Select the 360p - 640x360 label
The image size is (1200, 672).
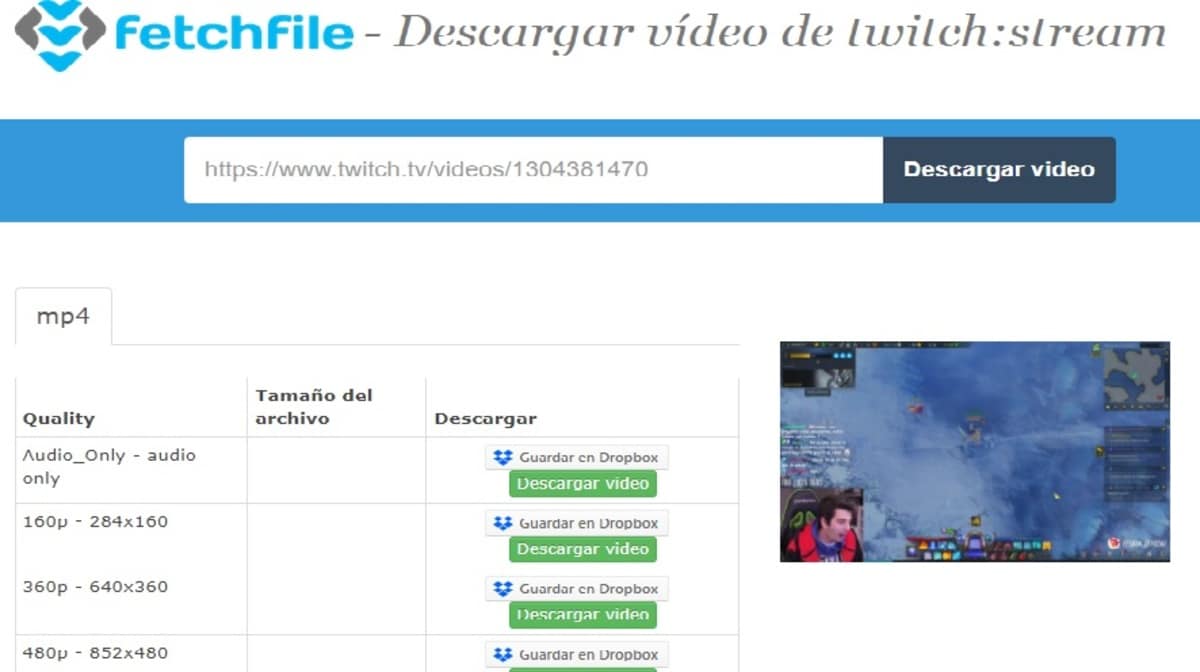pyautogui.click(x=95, y=587)
